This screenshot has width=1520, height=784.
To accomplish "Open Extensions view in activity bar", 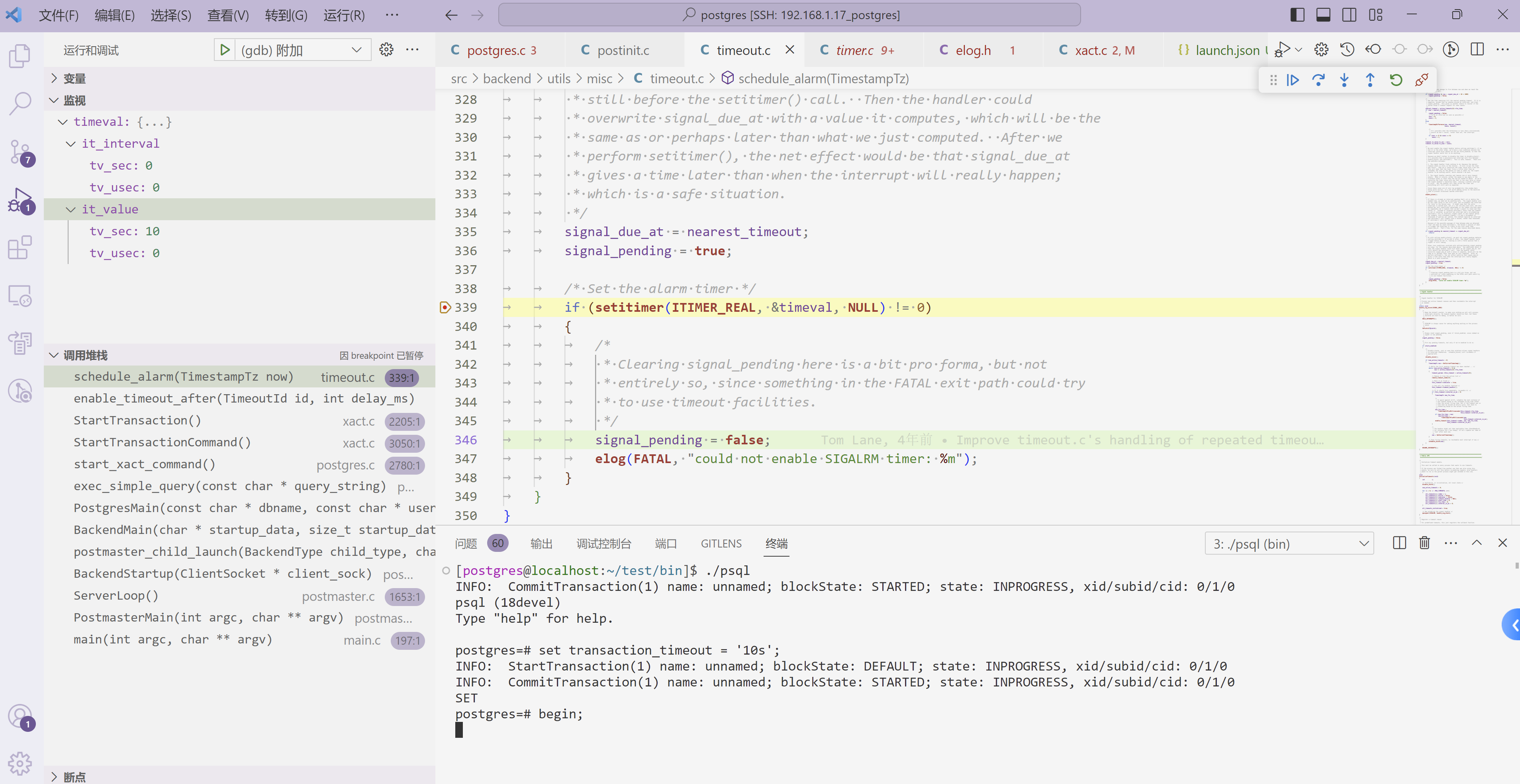I will click(20, 247).
